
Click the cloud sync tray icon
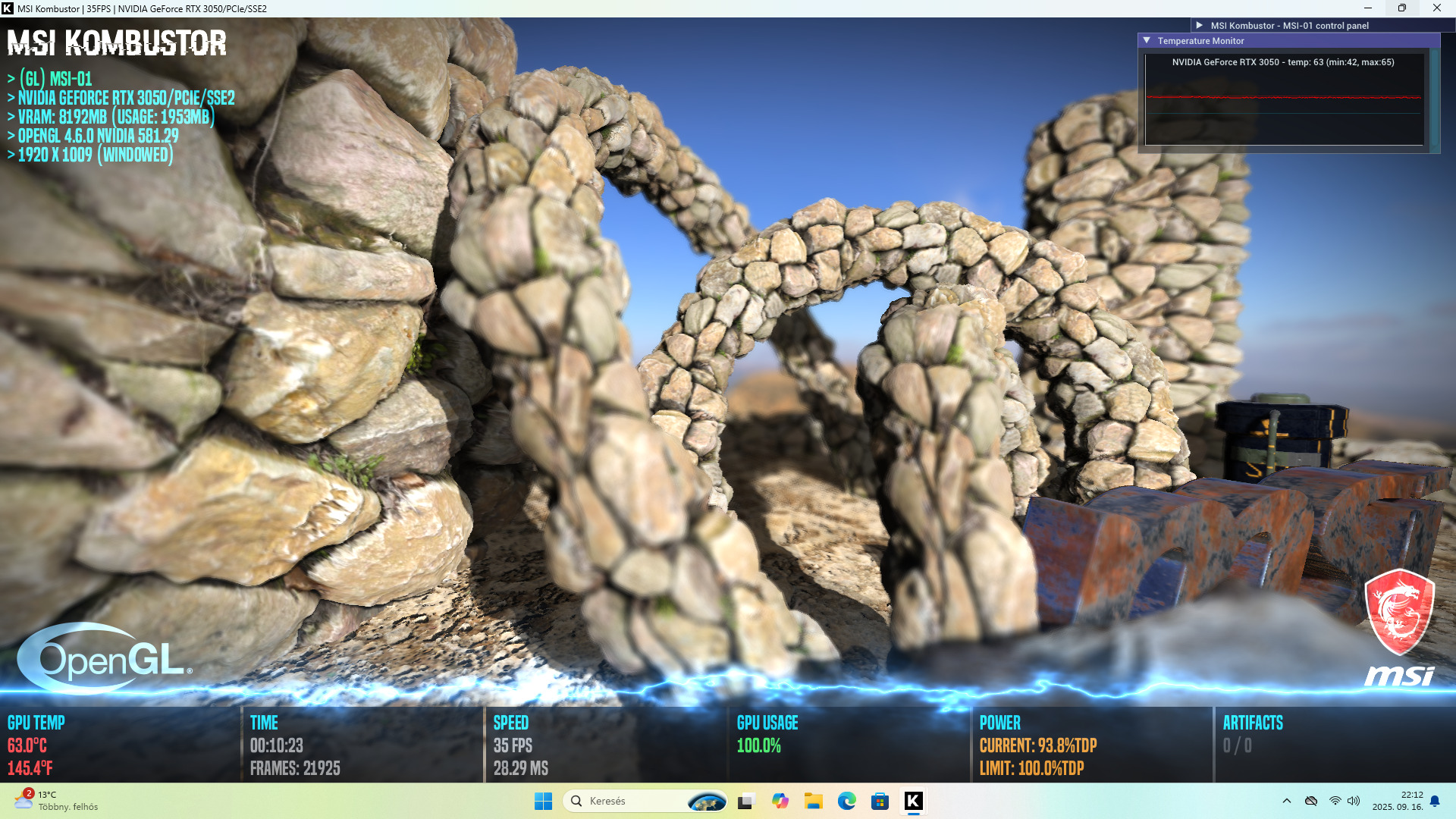(x=1311, y=801)
